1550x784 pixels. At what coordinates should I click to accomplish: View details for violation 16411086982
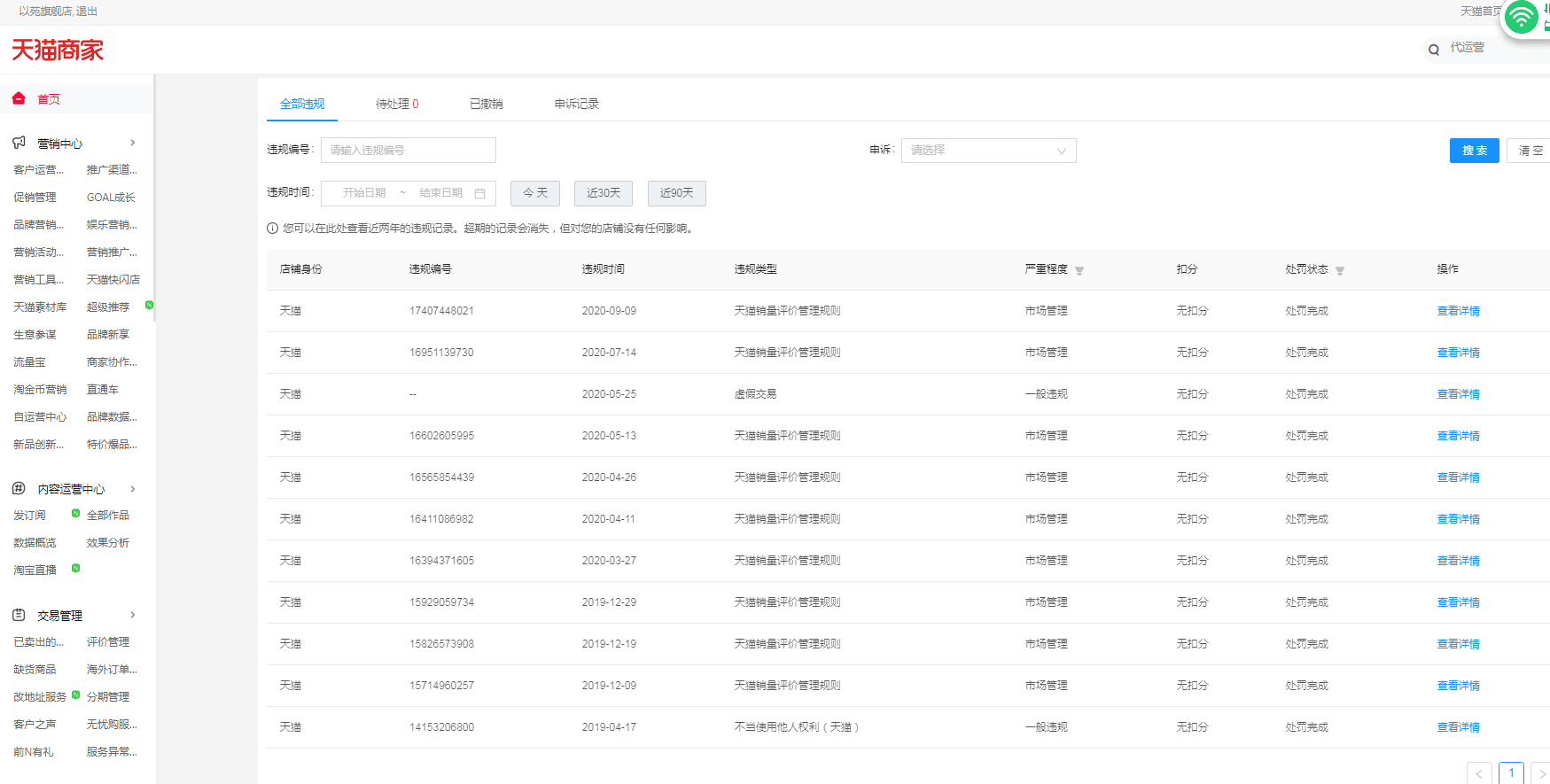[1459, 519]
